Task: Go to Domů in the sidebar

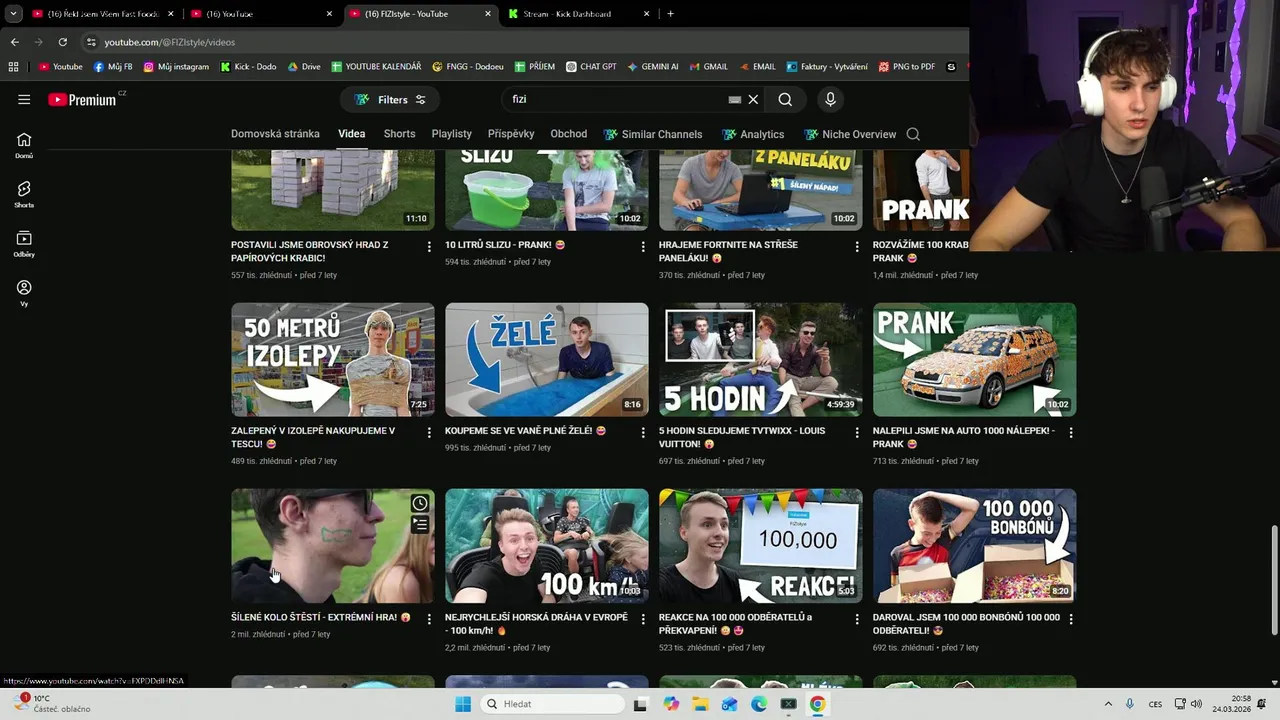Action: tap(24, 146)
